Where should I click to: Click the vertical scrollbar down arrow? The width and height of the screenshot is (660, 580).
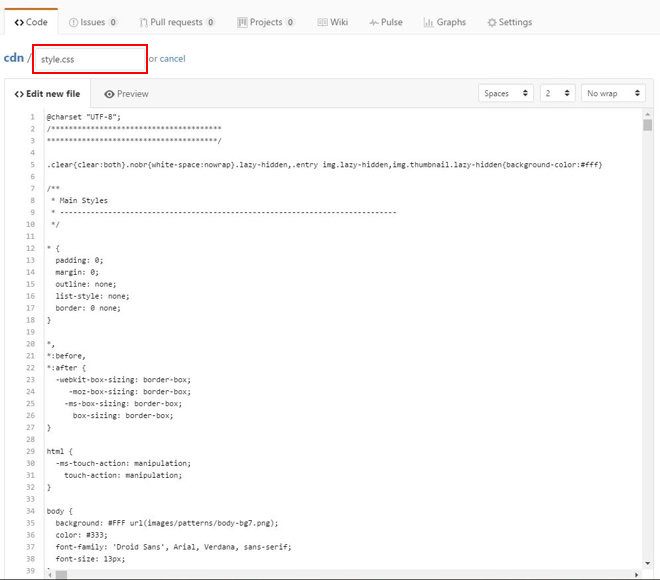(647, 563)
